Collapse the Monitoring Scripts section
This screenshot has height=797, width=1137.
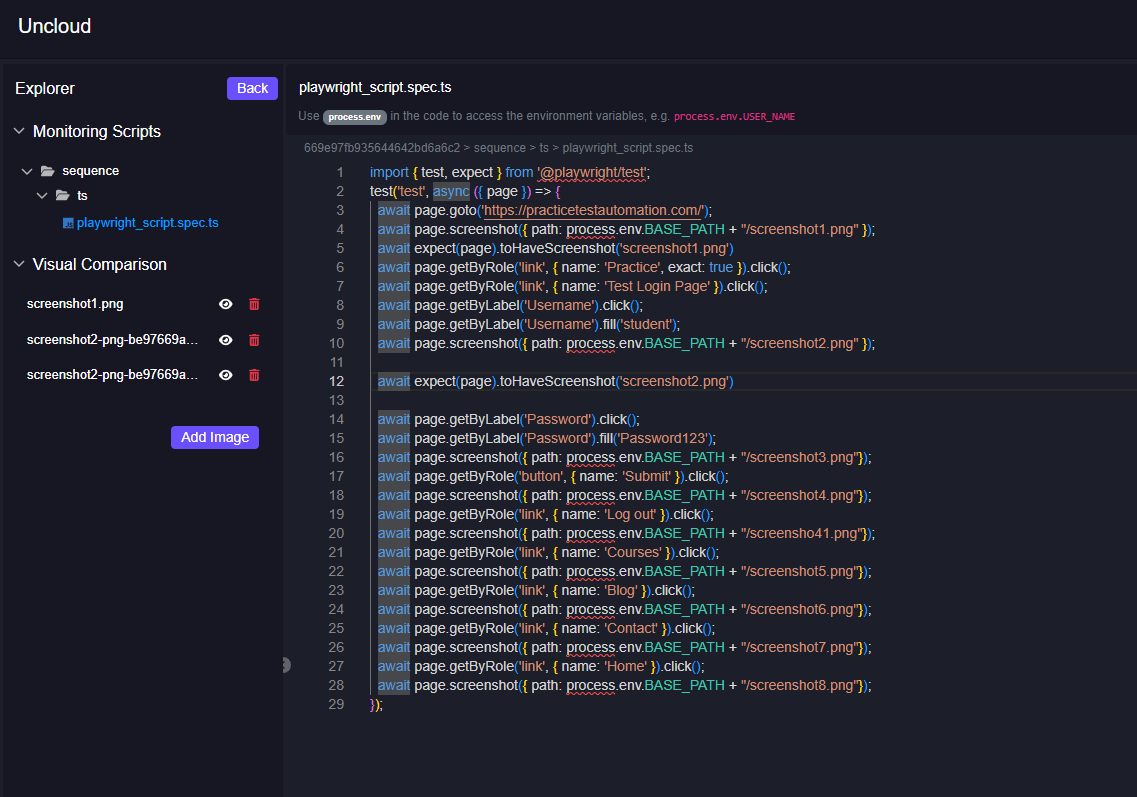[19, 131]
